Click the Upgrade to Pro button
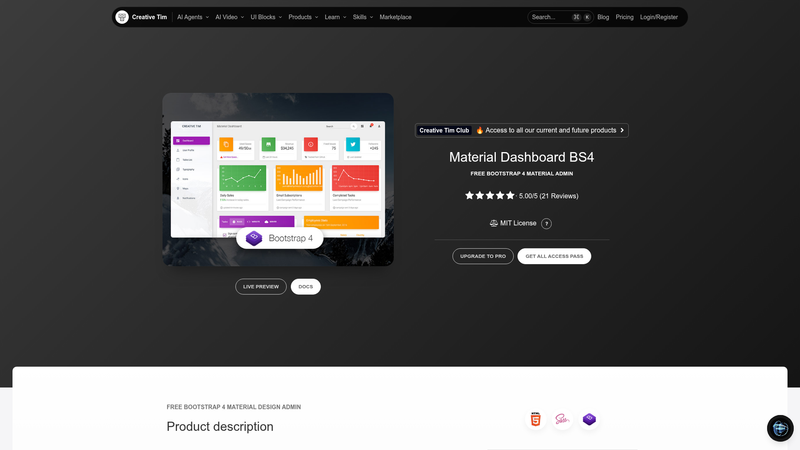 [x=483, y=256]
